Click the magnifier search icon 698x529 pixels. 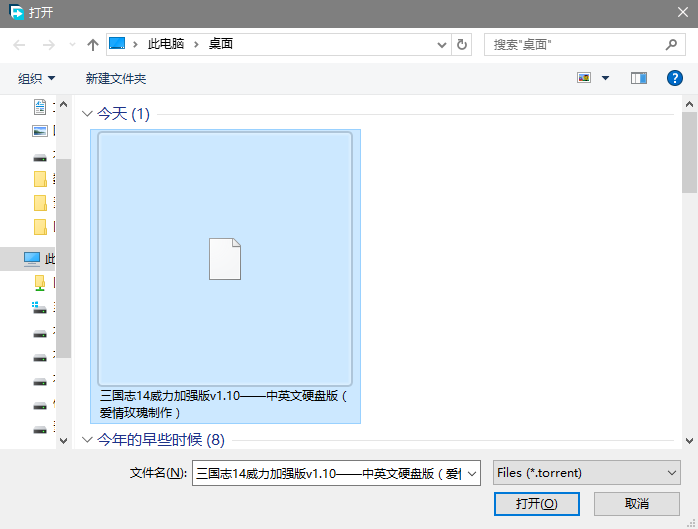[x=671, y=44]
